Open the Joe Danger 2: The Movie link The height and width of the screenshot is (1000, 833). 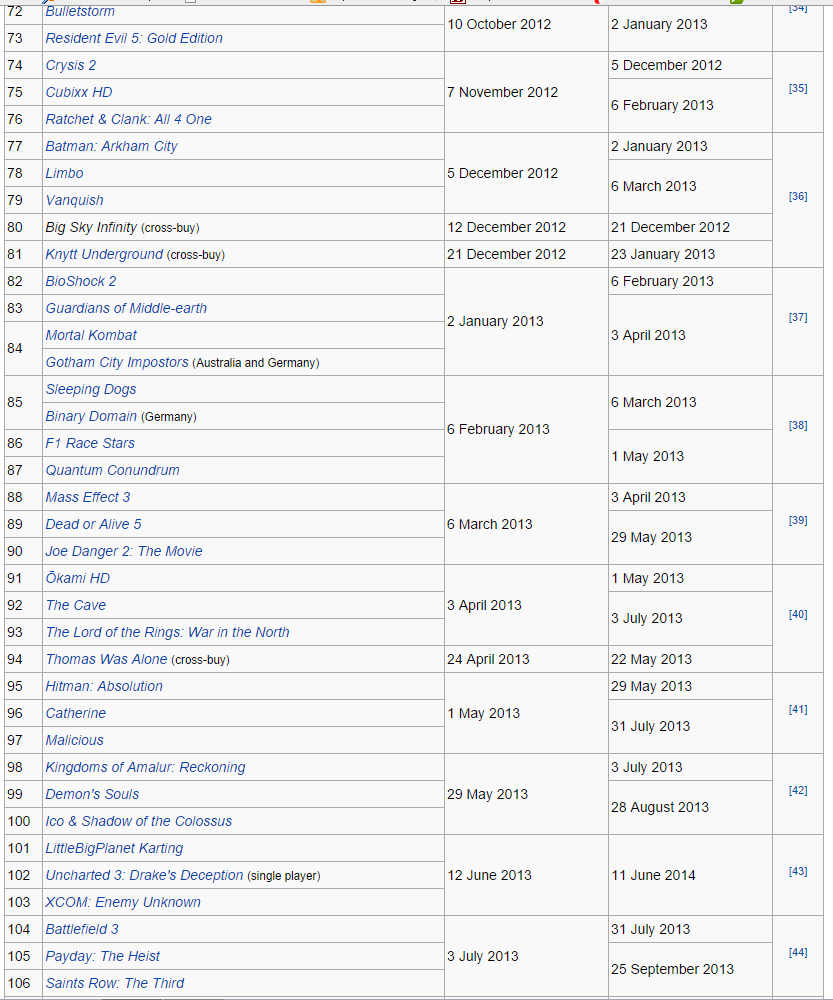coord(124,551)
